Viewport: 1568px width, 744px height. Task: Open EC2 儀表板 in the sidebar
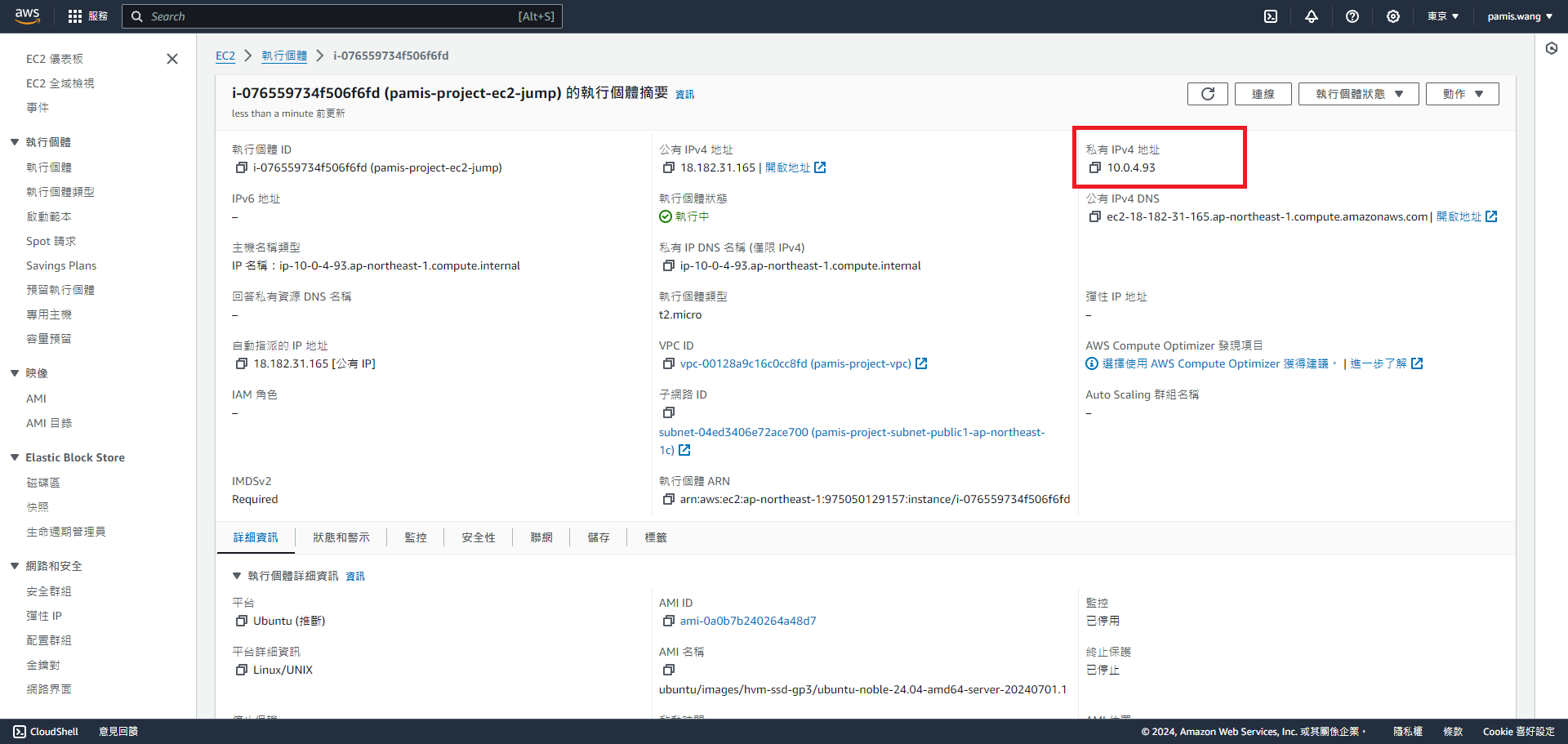55,59
